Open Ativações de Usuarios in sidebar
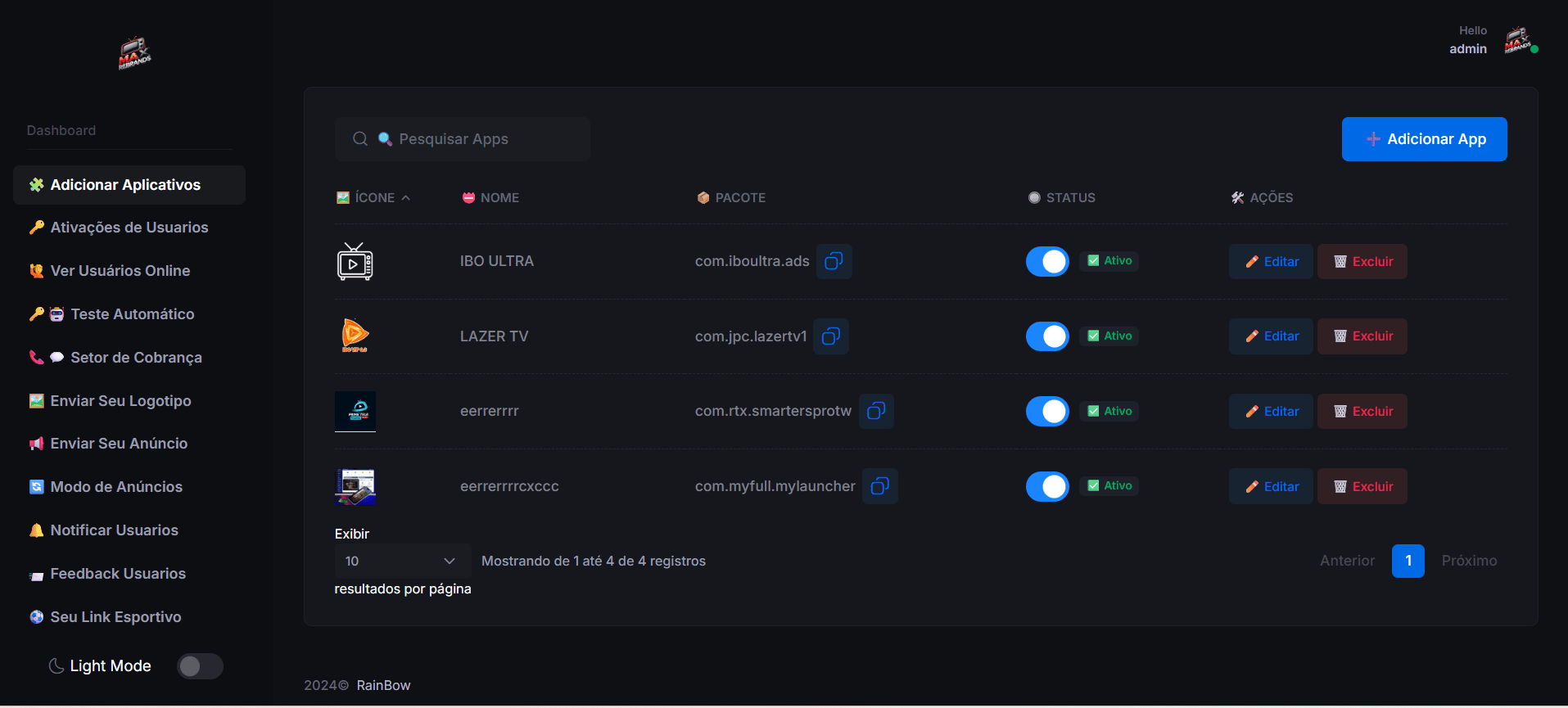The image size is (1568, 708). [x=129, y=228]
